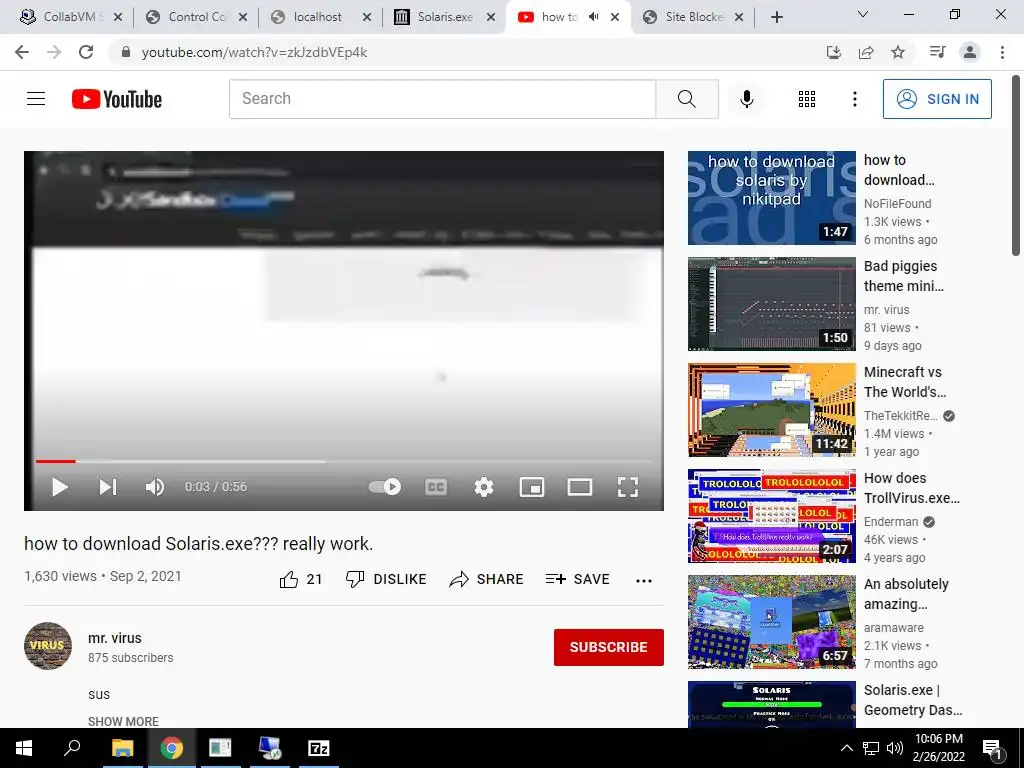Mute the video player volume

pos(155,487)
